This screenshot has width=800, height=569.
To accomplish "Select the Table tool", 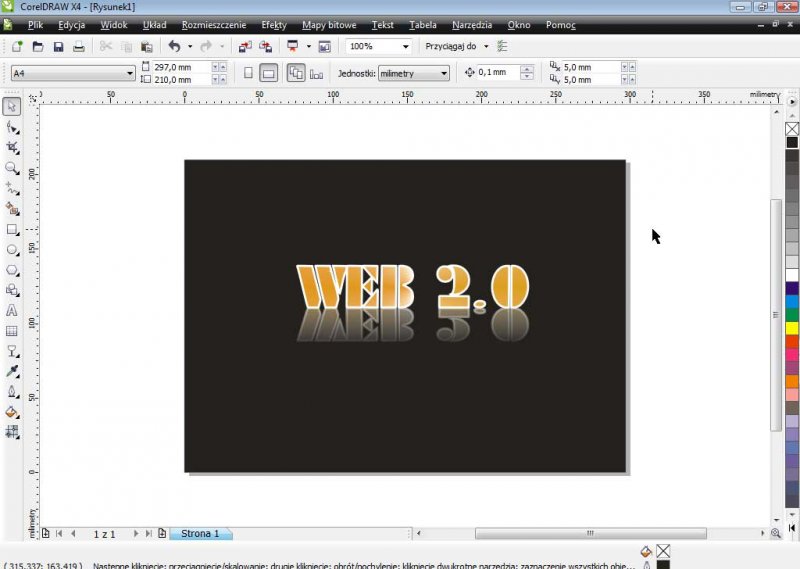I will [12, 330].
